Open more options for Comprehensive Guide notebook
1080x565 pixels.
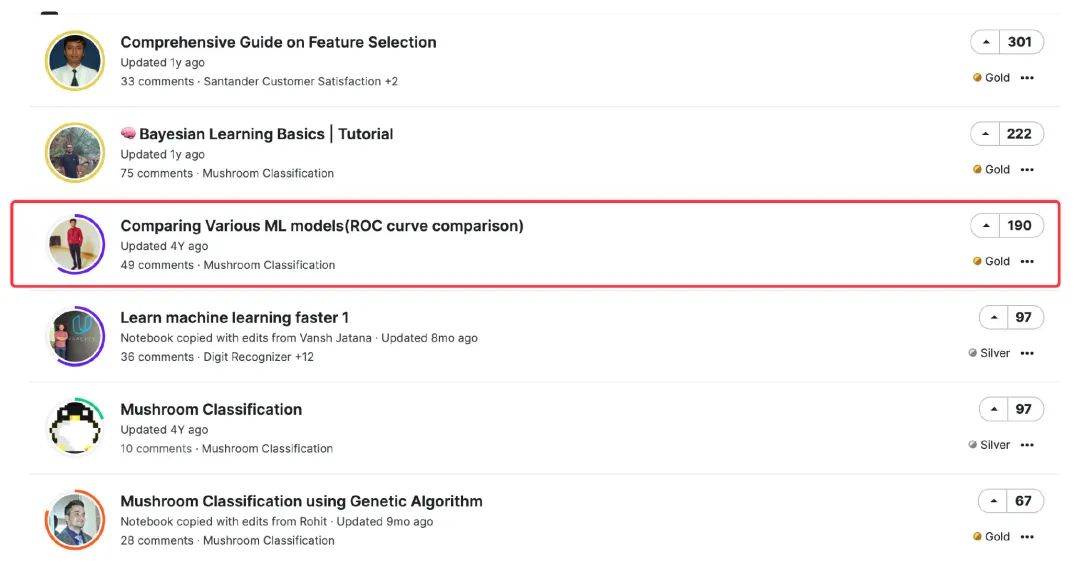click(x=1027, y=78)
